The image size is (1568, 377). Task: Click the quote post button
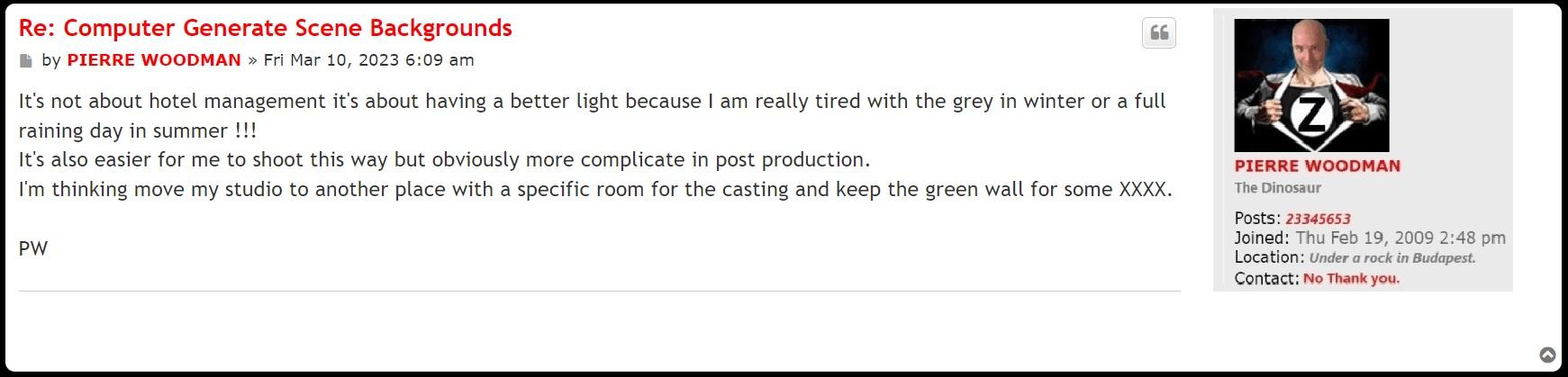(1159, 33)
